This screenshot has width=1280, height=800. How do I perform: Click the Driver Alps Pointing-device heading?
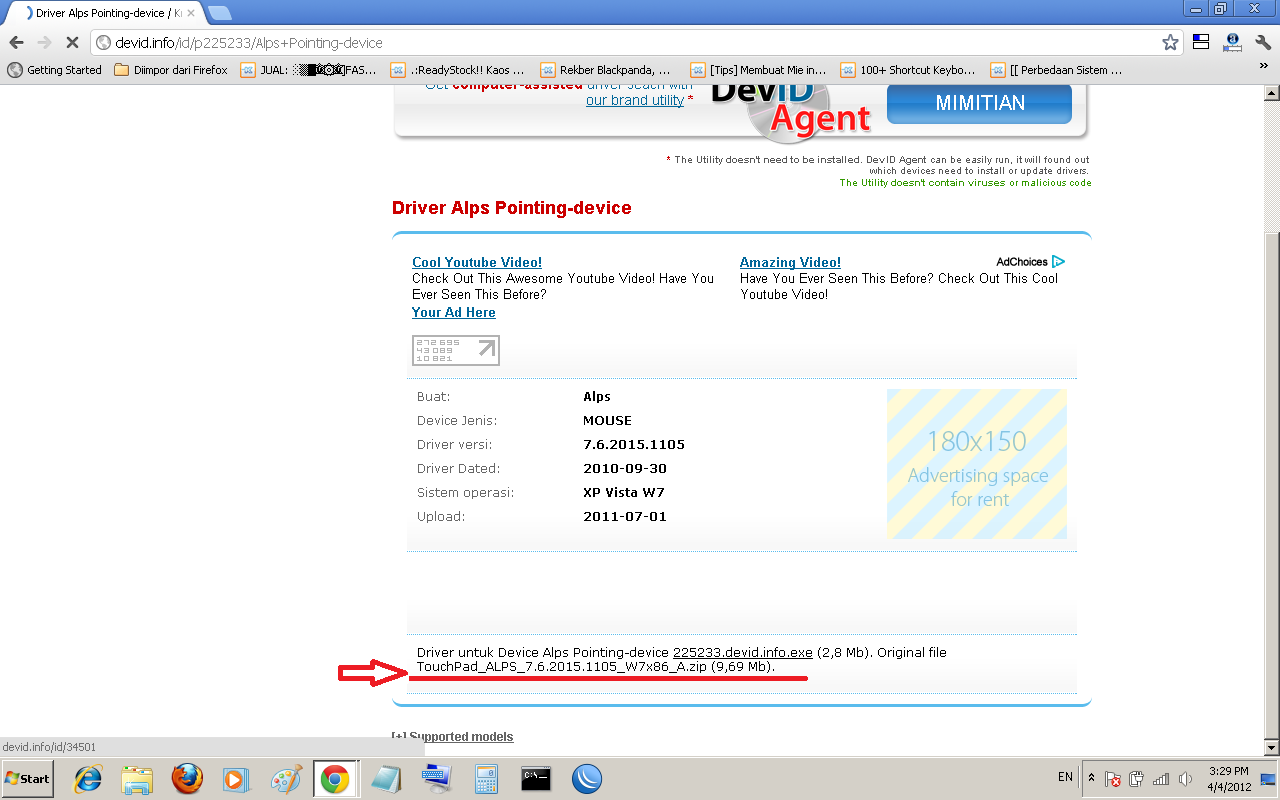click(512, 208)
